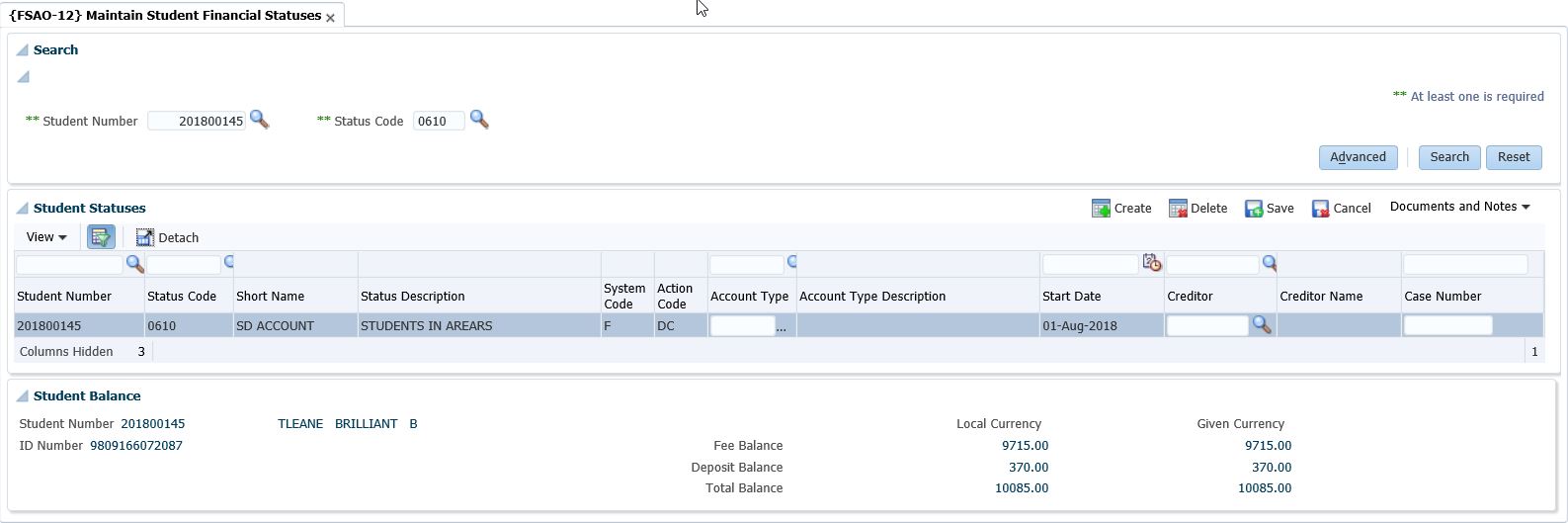Image resolution: width=1568 pixels, height=523 pixels.
Task: Click the Student Number search magnifier icon
Action: pyautogui.click(x=259, y=120)
